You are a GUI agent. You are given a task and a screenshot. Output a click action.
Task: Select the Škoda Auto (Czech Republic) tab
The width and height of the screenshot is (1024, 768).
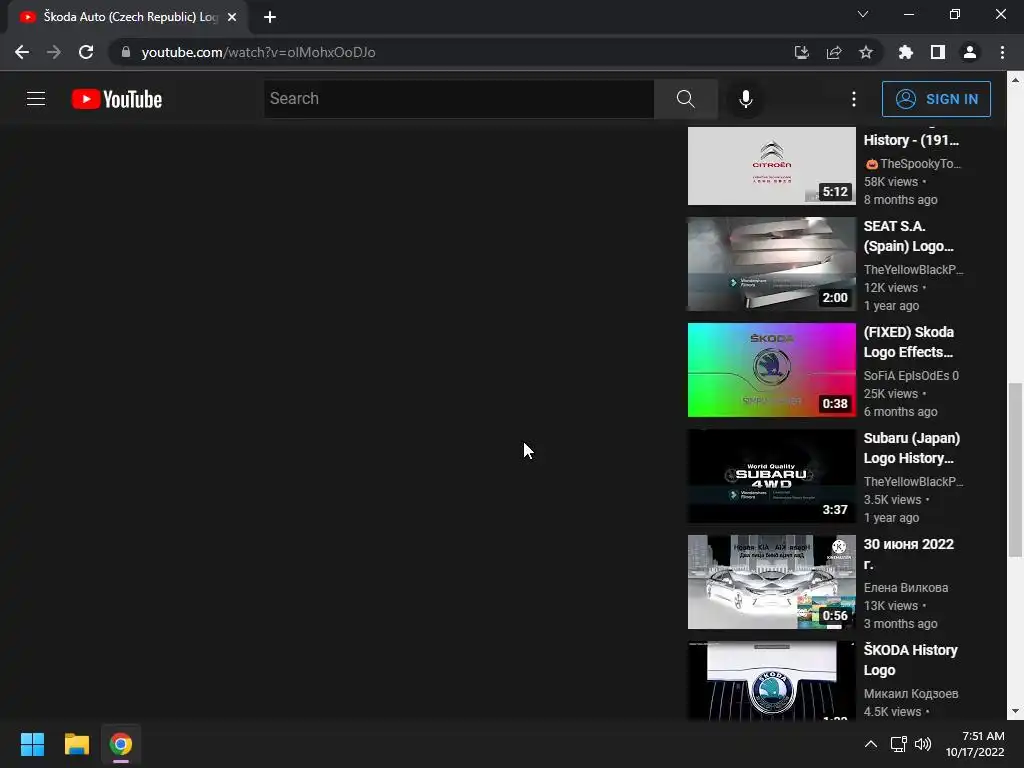click(x=127, y=17)
